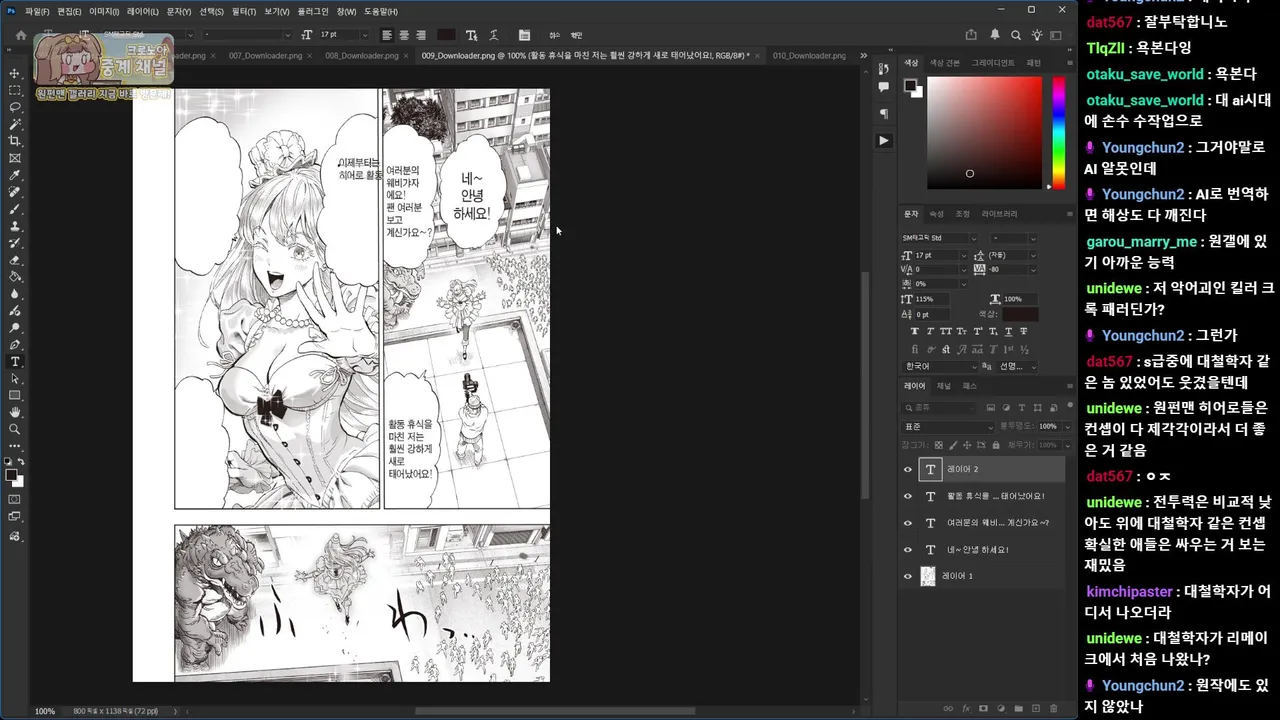The width and height of the screenshot is (1280, 720).
Task: Hide the '레이어 1' image layer
Action: tap(908, 576)
